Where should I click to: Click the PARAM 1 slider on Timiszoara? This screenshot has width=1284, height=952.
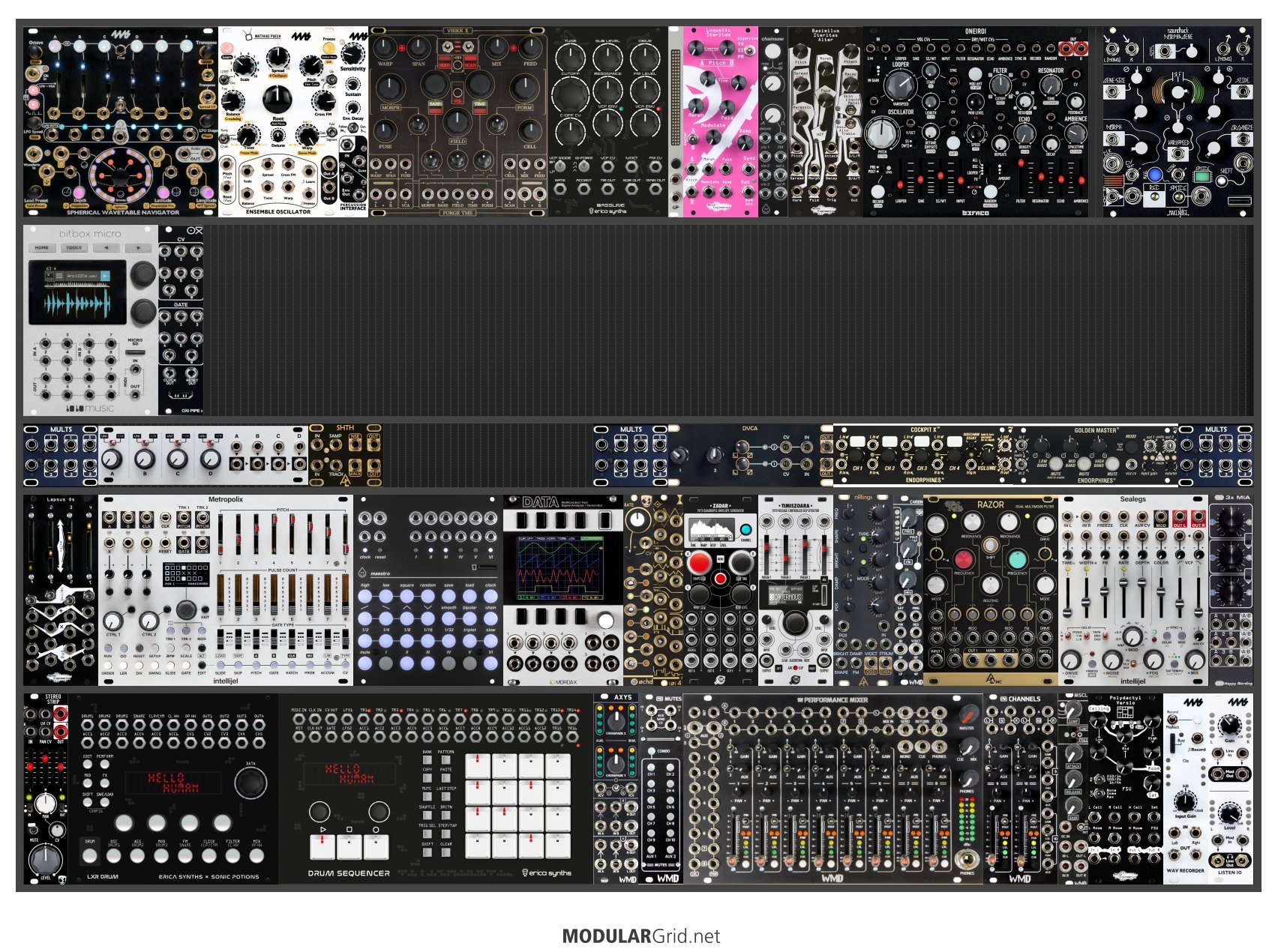click(x=766, y=553)
